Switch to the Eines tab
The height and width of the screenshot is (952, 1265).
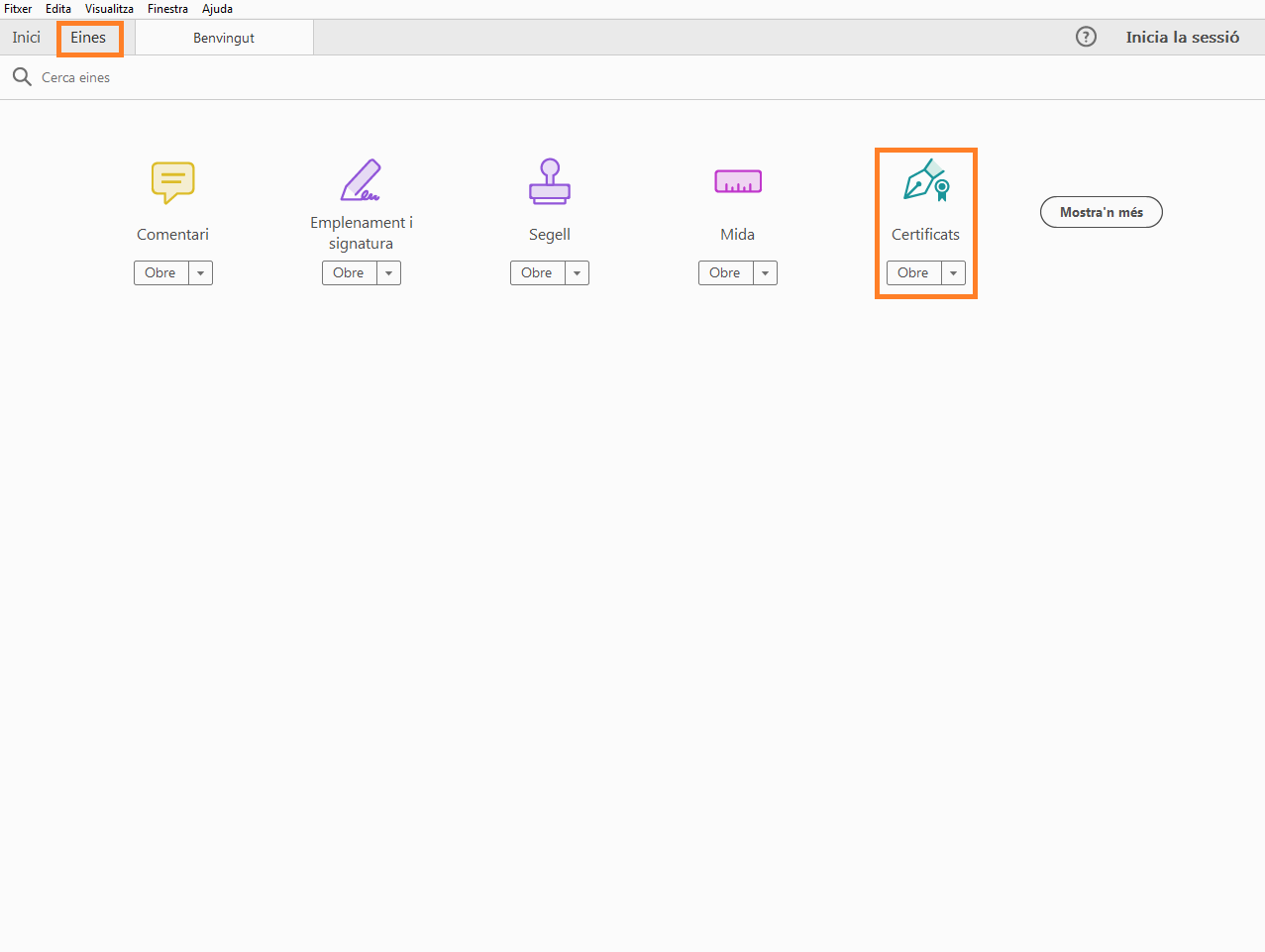click(x=88, y=38)
